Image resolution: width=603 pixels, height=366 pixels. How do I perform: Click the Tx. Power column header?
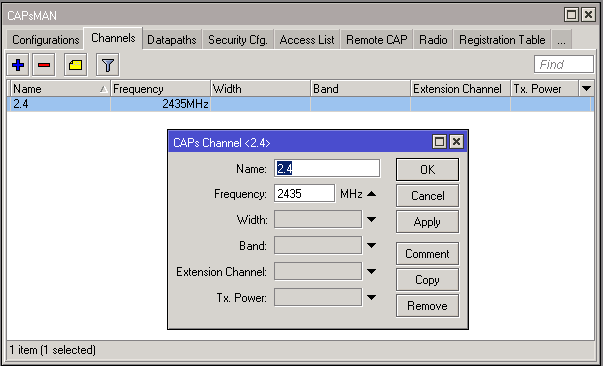(544, 89)
